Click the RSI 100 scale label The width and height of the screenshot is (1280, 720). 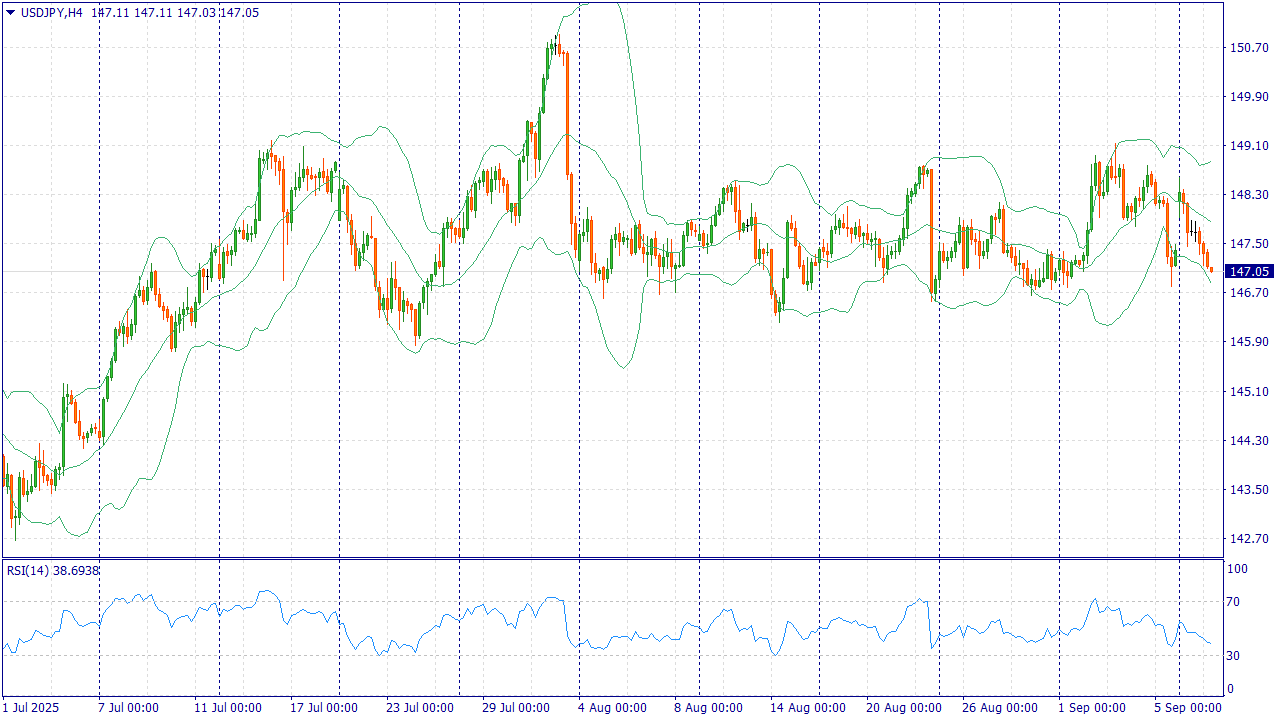point(1238,569)
